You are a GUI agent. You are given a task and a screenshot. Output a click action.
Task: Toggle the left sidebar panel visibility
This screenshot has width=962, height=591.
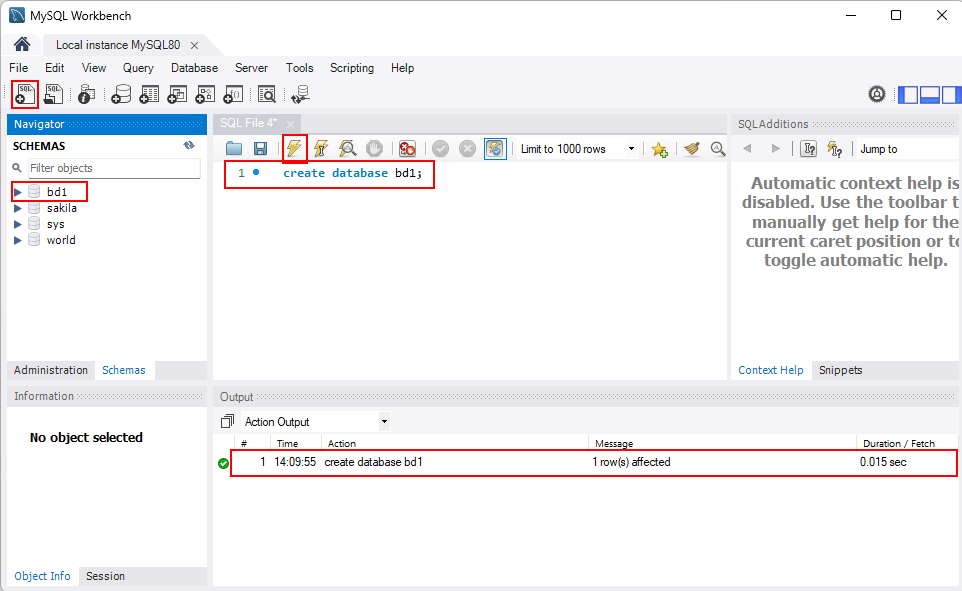908,95
